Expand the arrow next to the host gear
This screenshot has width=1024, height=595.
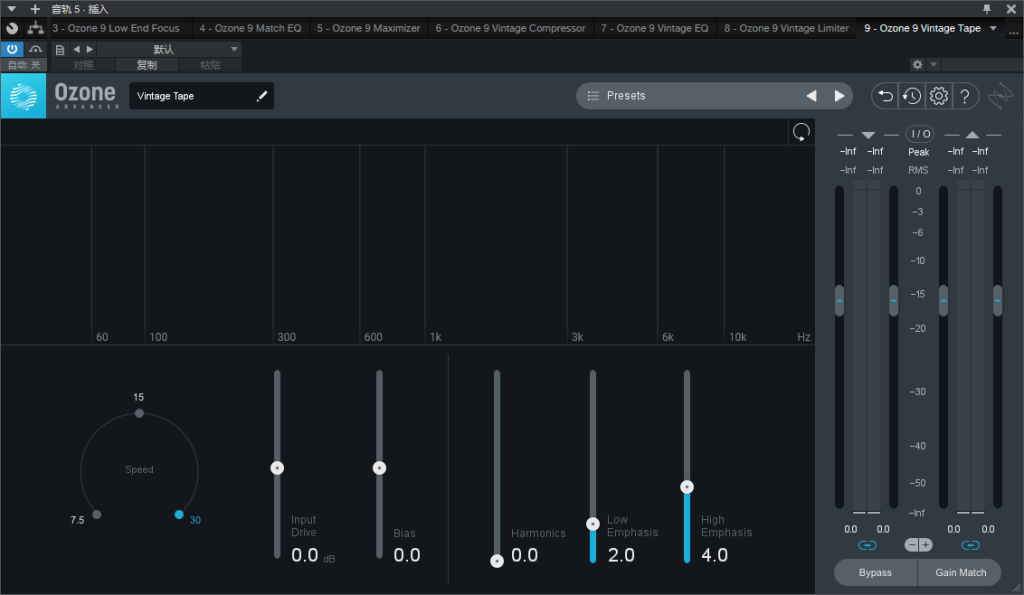click(934, 65)
